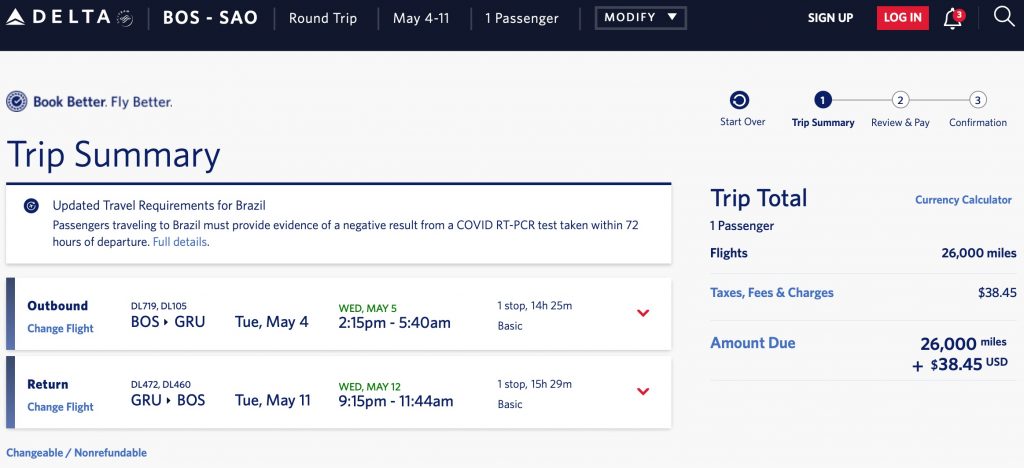Viewport: 1024px width, 468px height.
Task: Click the Book Better Fly Better badge icon
Action: point(17,102)
